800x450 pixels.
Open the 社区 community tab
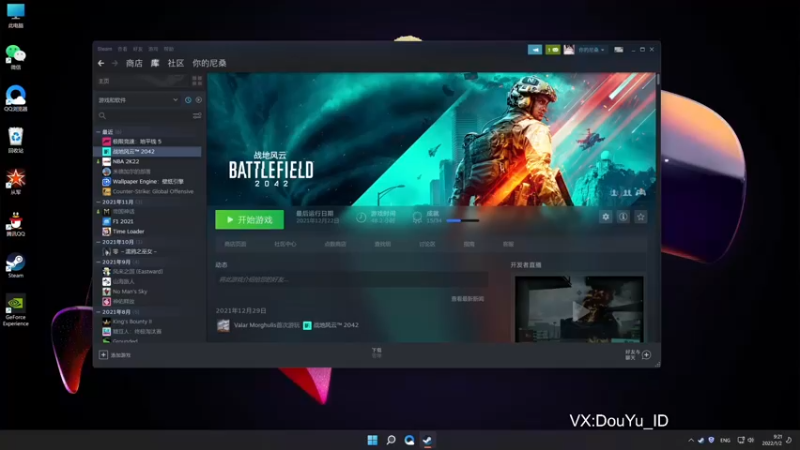[x=176, y=63]
